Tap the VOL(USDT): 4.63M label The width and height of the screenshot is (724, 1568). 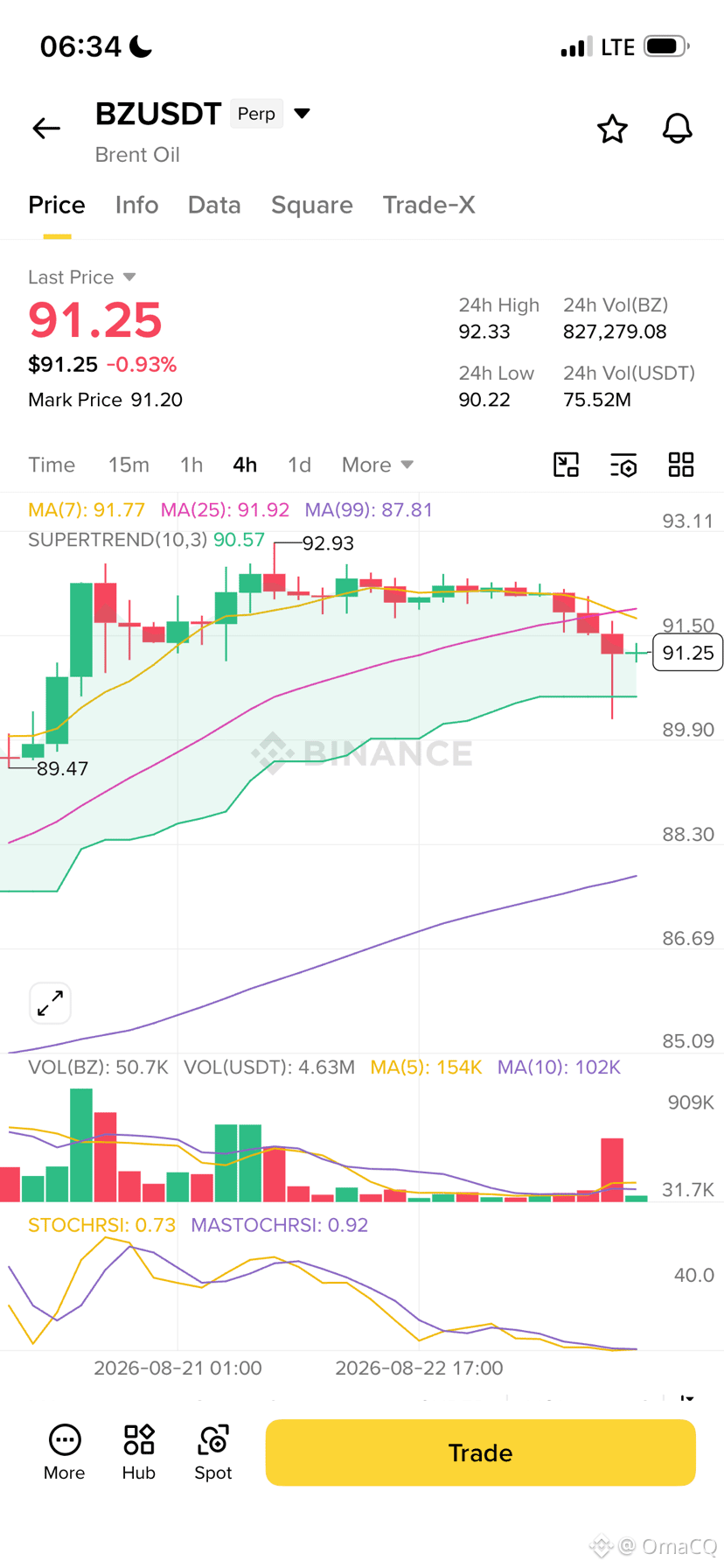(x=269, y=1067)
